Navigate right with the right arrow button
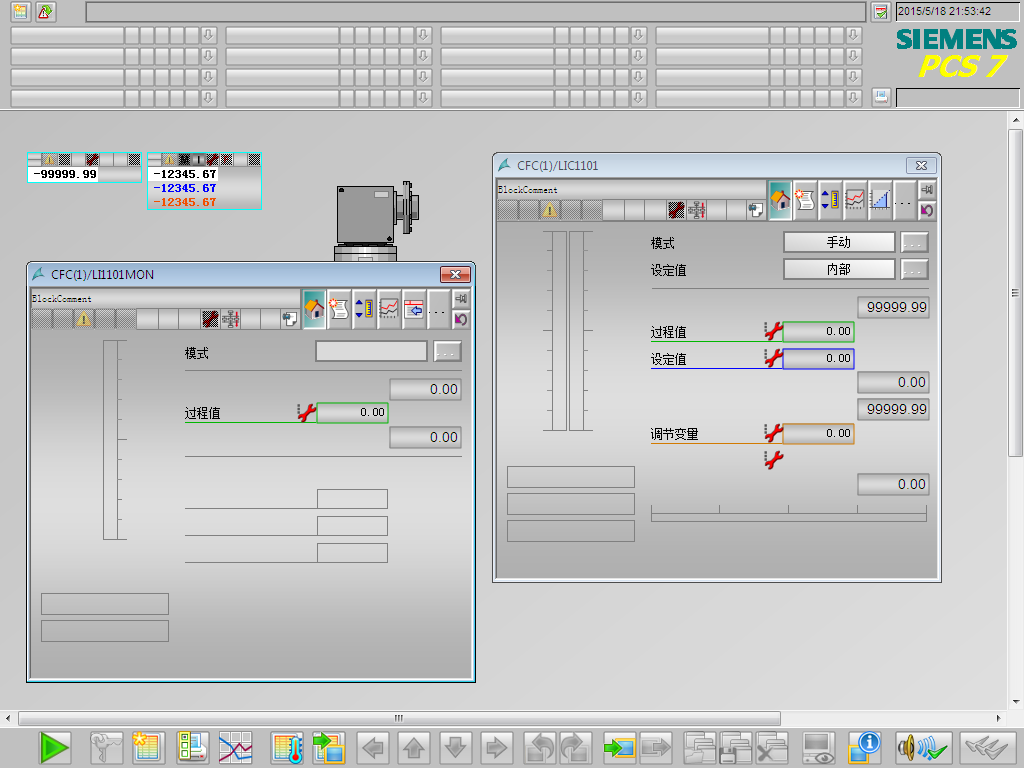Viewport: 1024px width, 768px height. point(496,747)
